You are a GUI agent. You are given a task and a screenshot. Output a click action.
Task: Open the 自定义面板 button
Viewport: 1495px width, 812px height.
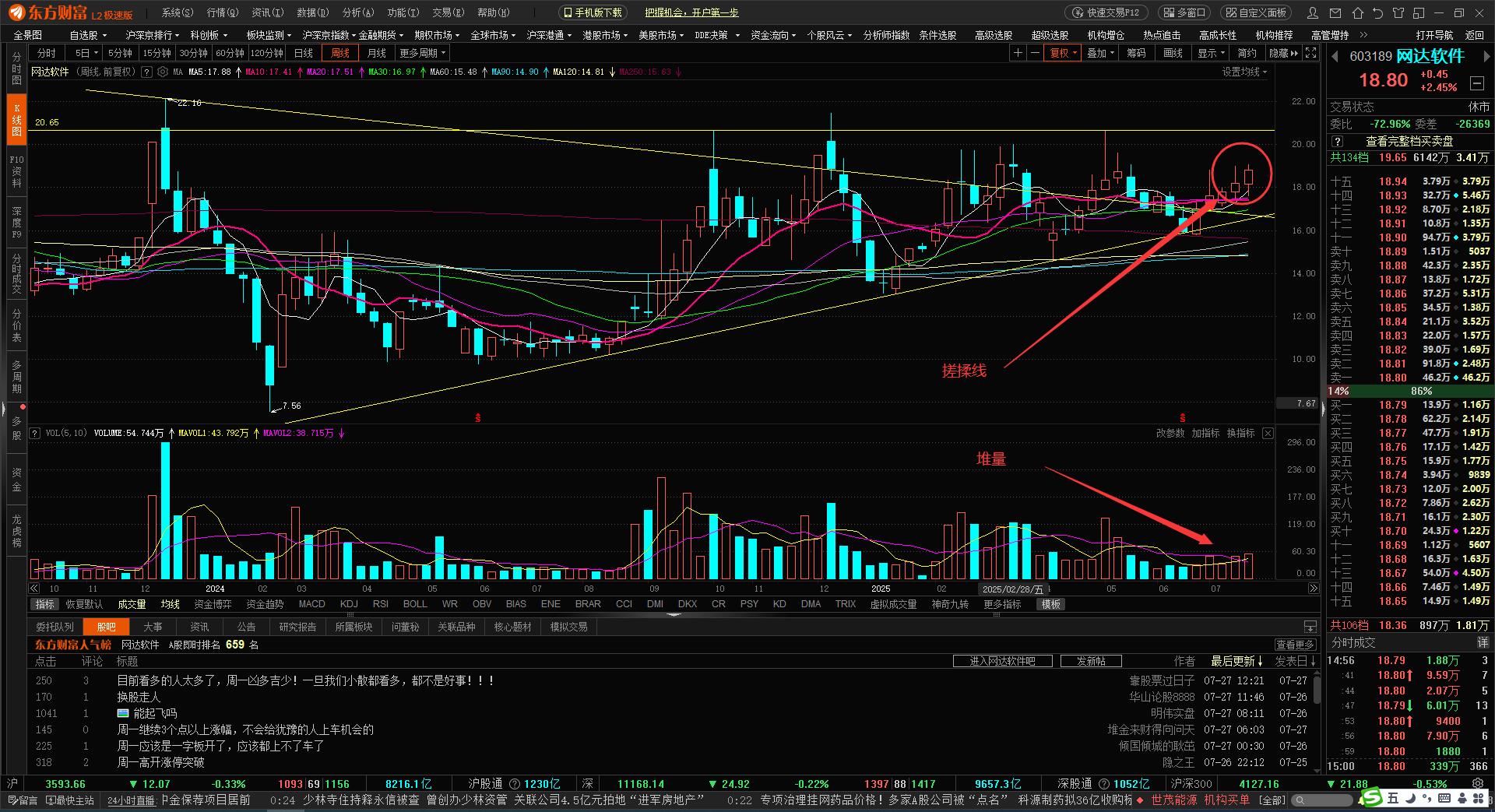click(x=1255, y=12)
